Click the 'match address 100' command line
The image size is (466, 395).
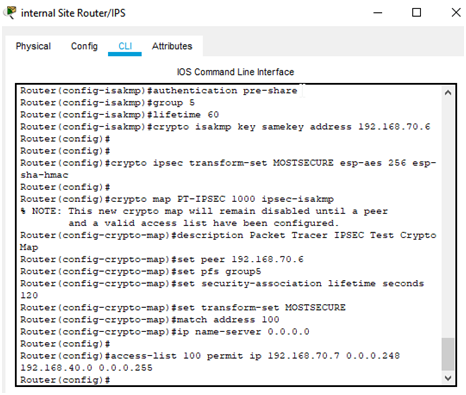tap(150, 320)
